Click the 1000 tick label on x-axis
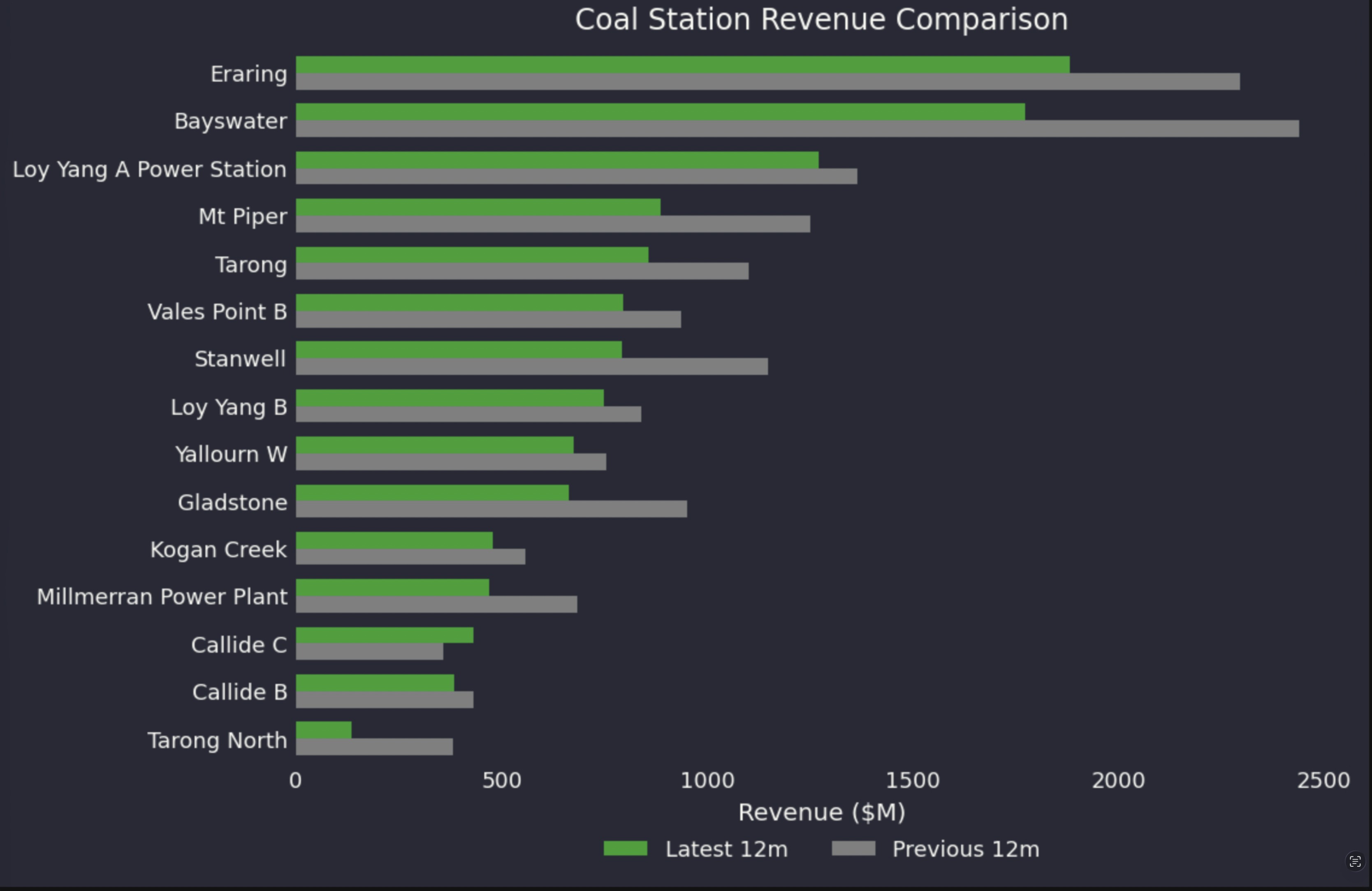 (x=707, y=780)
